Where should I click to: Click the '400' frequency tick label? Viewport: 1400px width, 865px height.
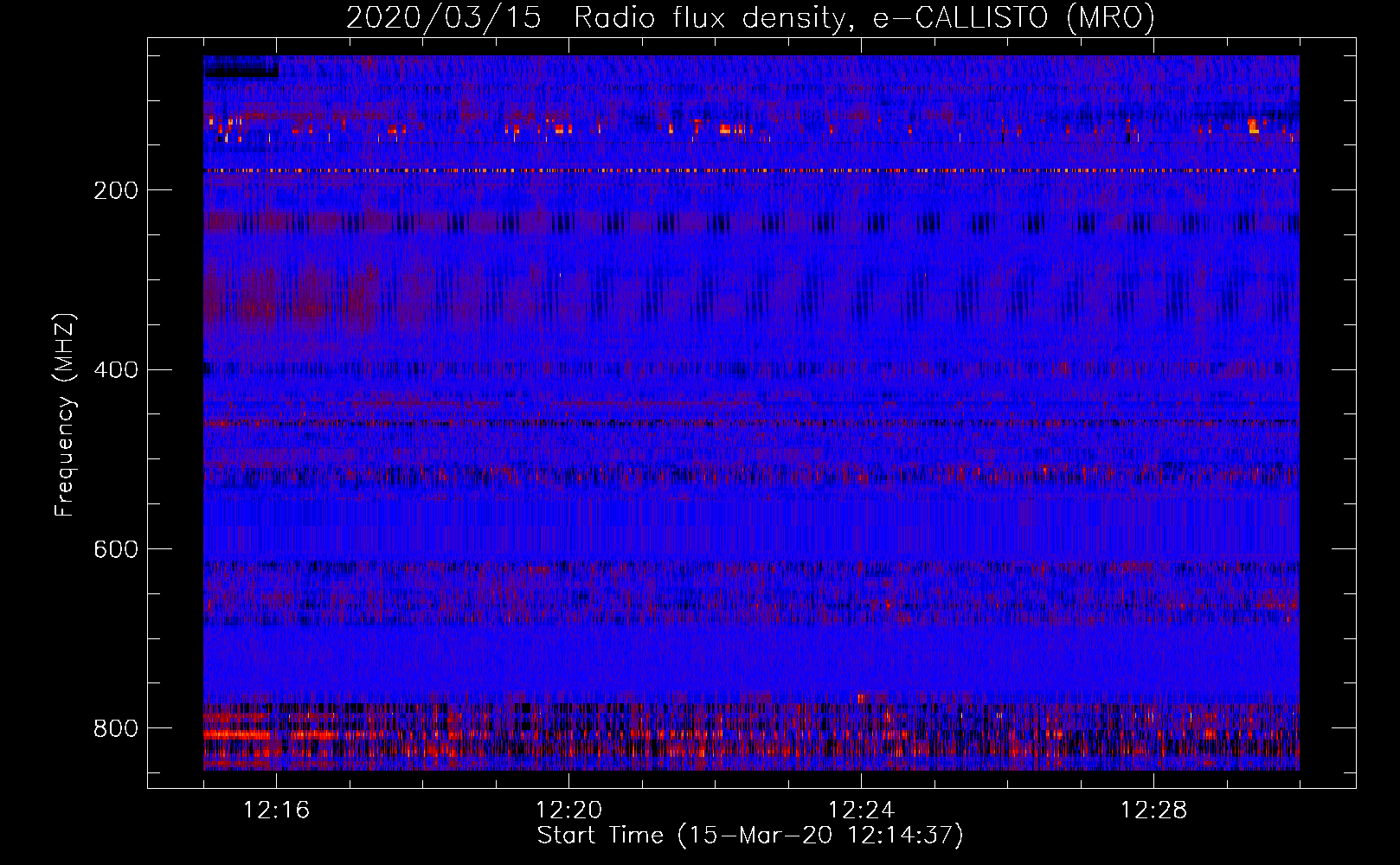[116, 370]
